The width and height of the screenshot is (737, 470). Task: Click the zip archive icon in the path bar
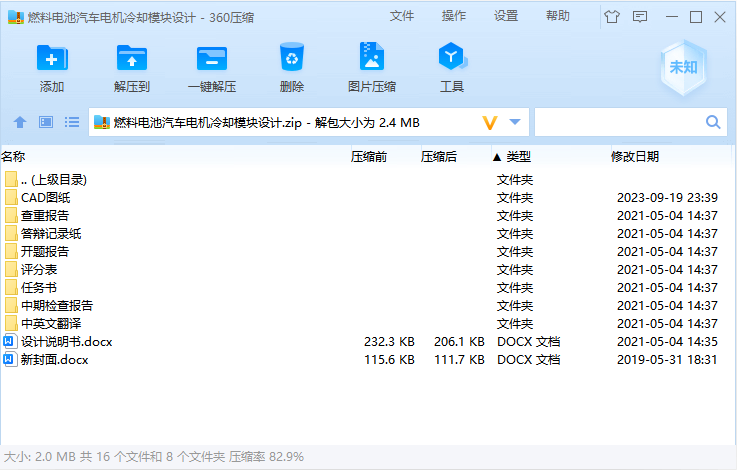point(102,123)
